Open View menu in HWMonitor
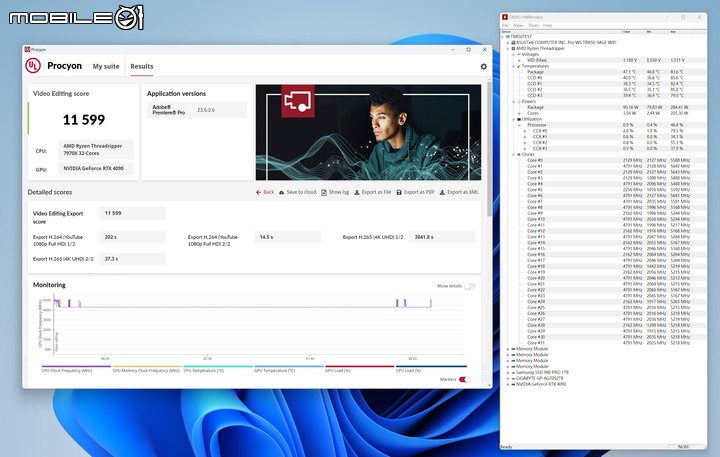 (518, 26)
